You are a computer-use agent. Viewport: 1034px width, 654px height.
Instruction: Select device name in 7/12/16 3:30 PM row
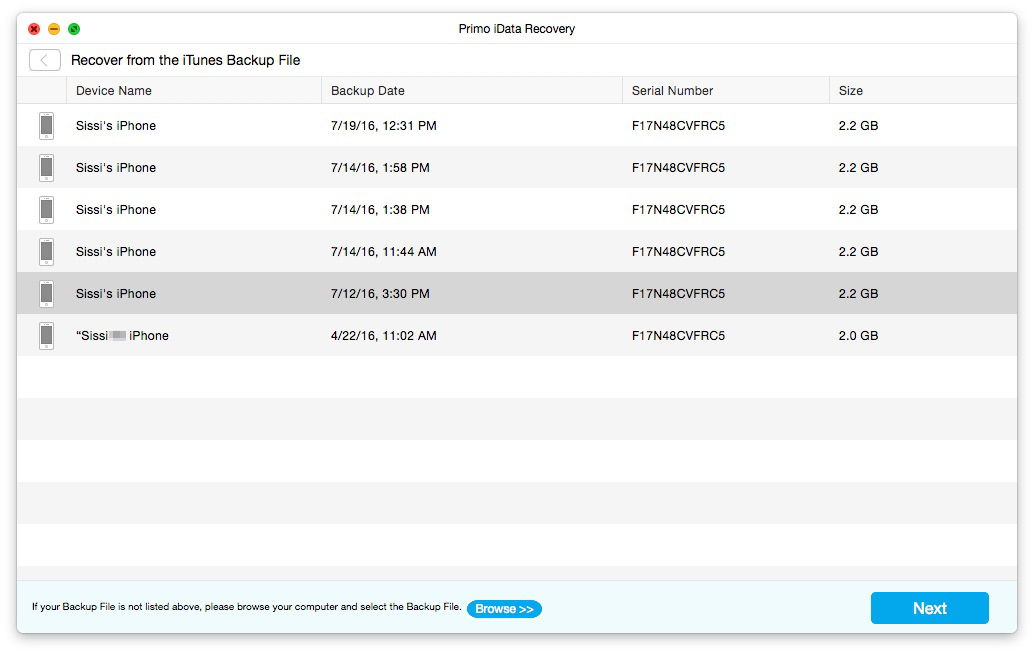116,293
